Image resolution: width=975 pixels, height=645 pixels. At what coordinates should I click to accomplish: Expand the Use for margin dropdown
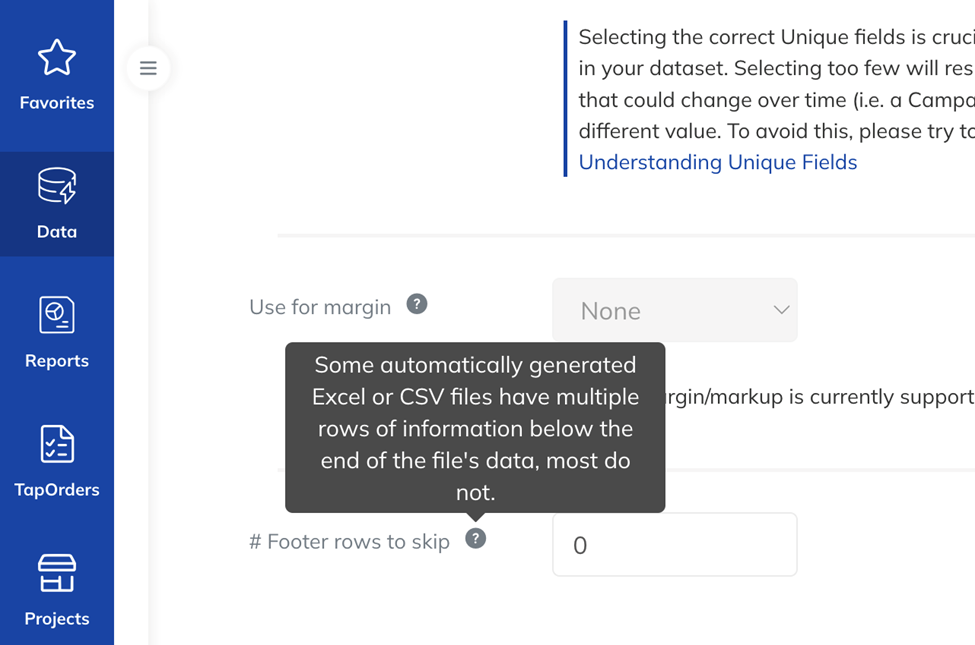coord(675,310)
